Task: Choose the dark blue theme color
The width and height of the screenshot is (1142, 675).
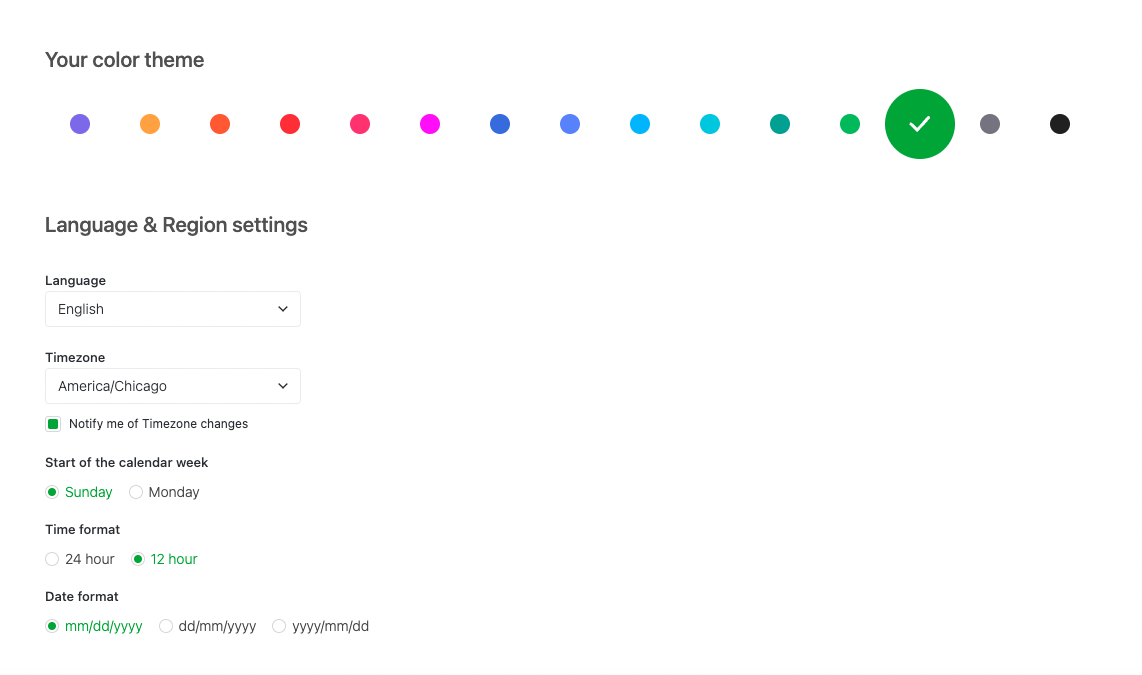Action: point(500,124)
